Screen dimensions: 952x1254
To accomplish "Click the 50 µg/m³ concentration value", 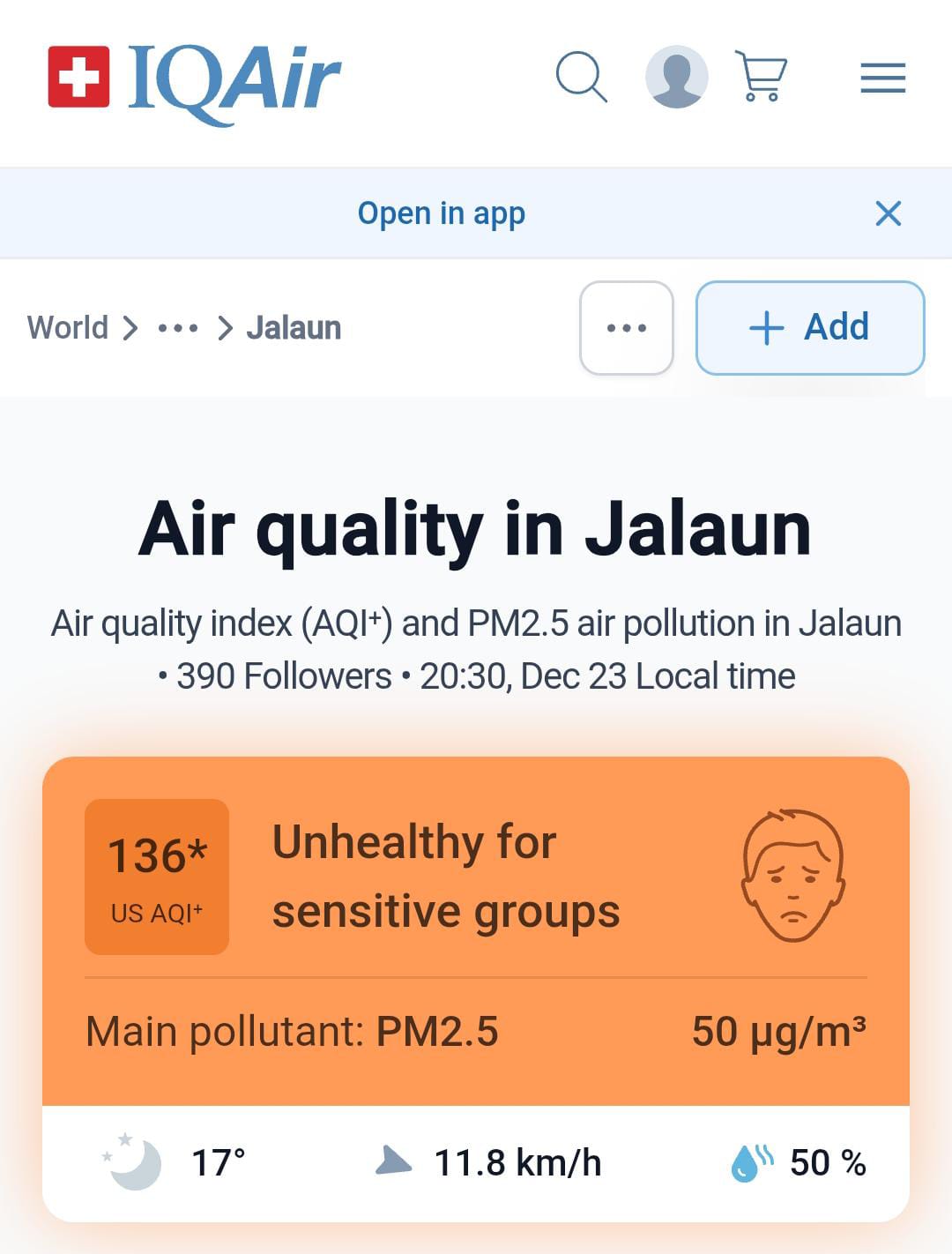I will coord(778,1032).
